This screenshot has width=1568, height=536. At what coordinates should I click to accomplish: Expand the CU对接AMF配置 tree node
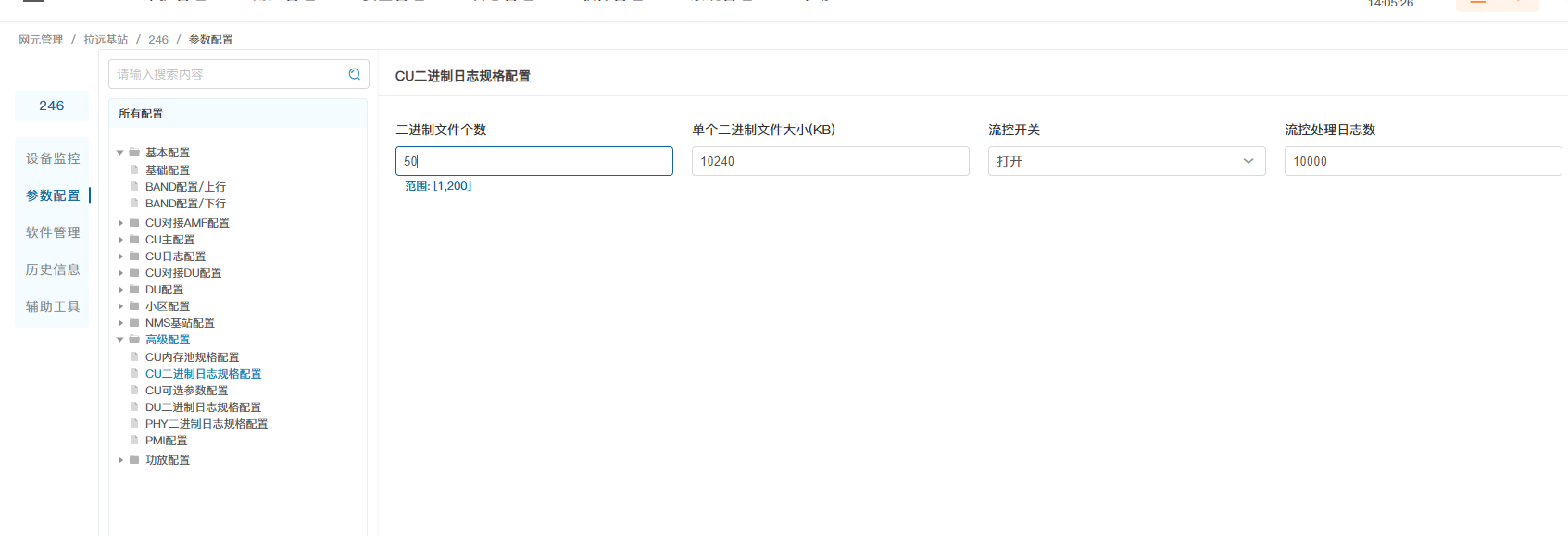(x=120, y=223)
